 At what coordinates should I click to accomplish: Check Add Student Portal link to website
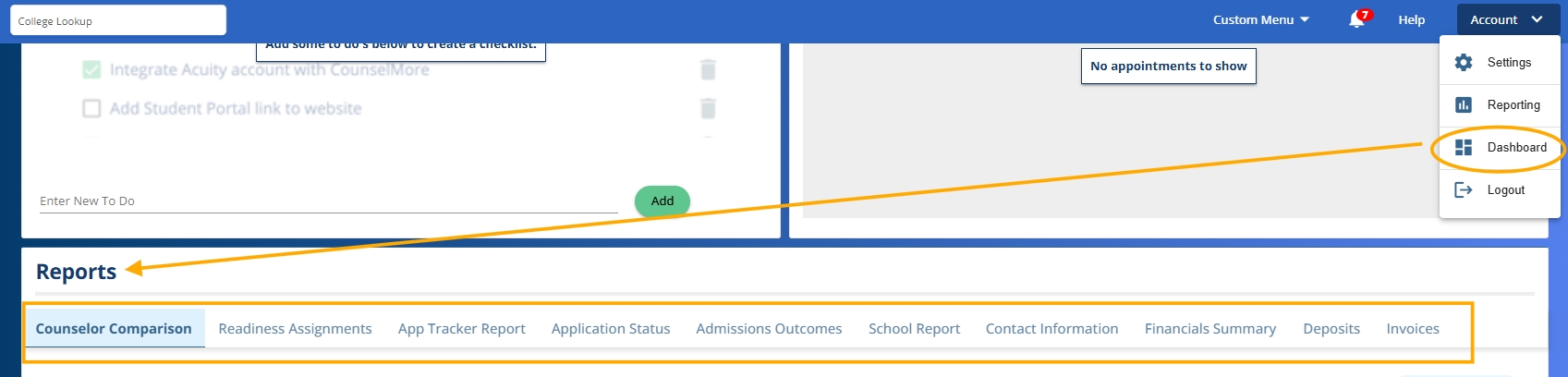[x=91, y=109]
